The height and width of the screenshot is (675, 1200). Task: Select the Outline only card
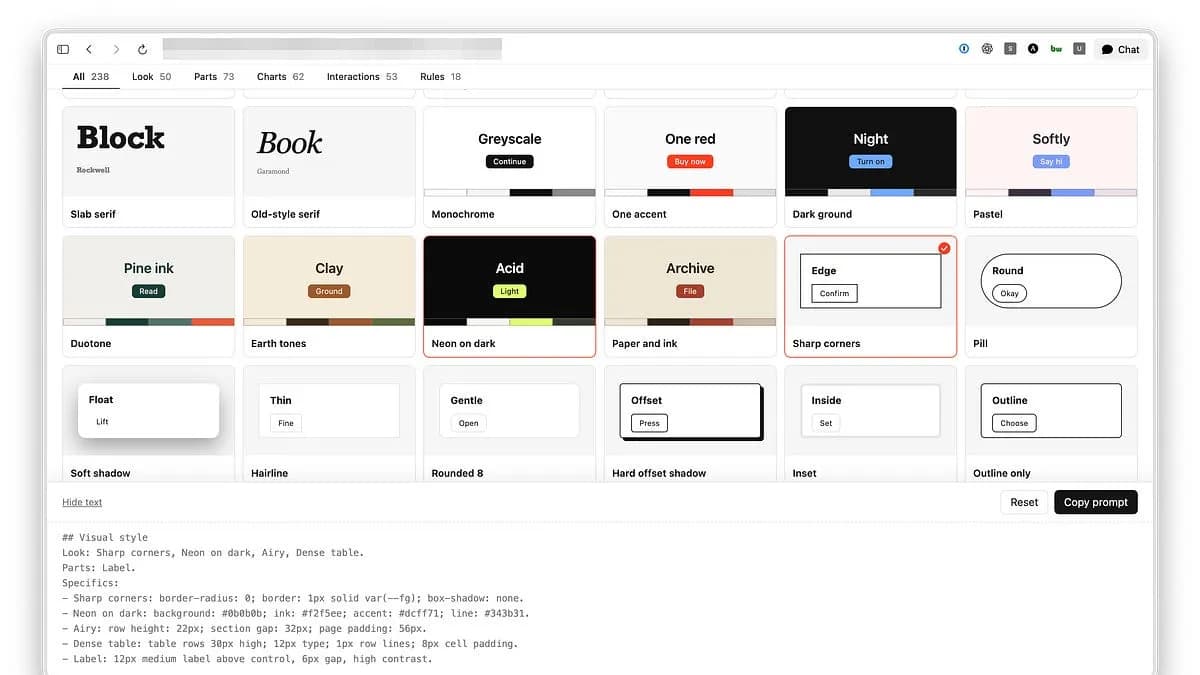pyautogui.click(x=1051, y=425)
